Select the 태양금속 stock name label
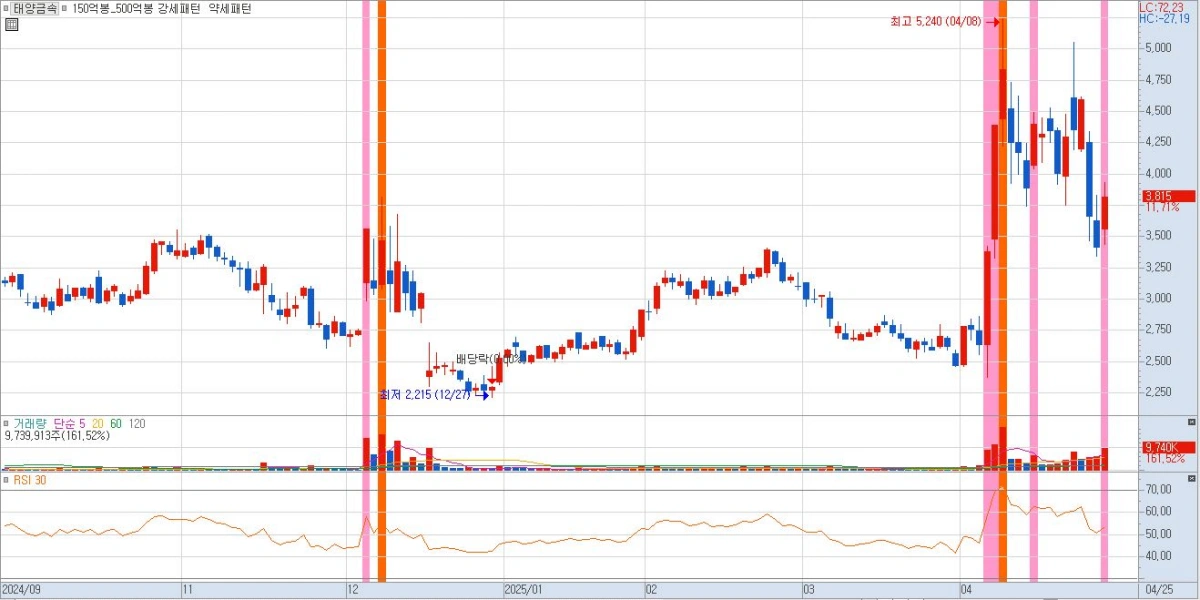1200x600 pixels. tap(34, 8)
